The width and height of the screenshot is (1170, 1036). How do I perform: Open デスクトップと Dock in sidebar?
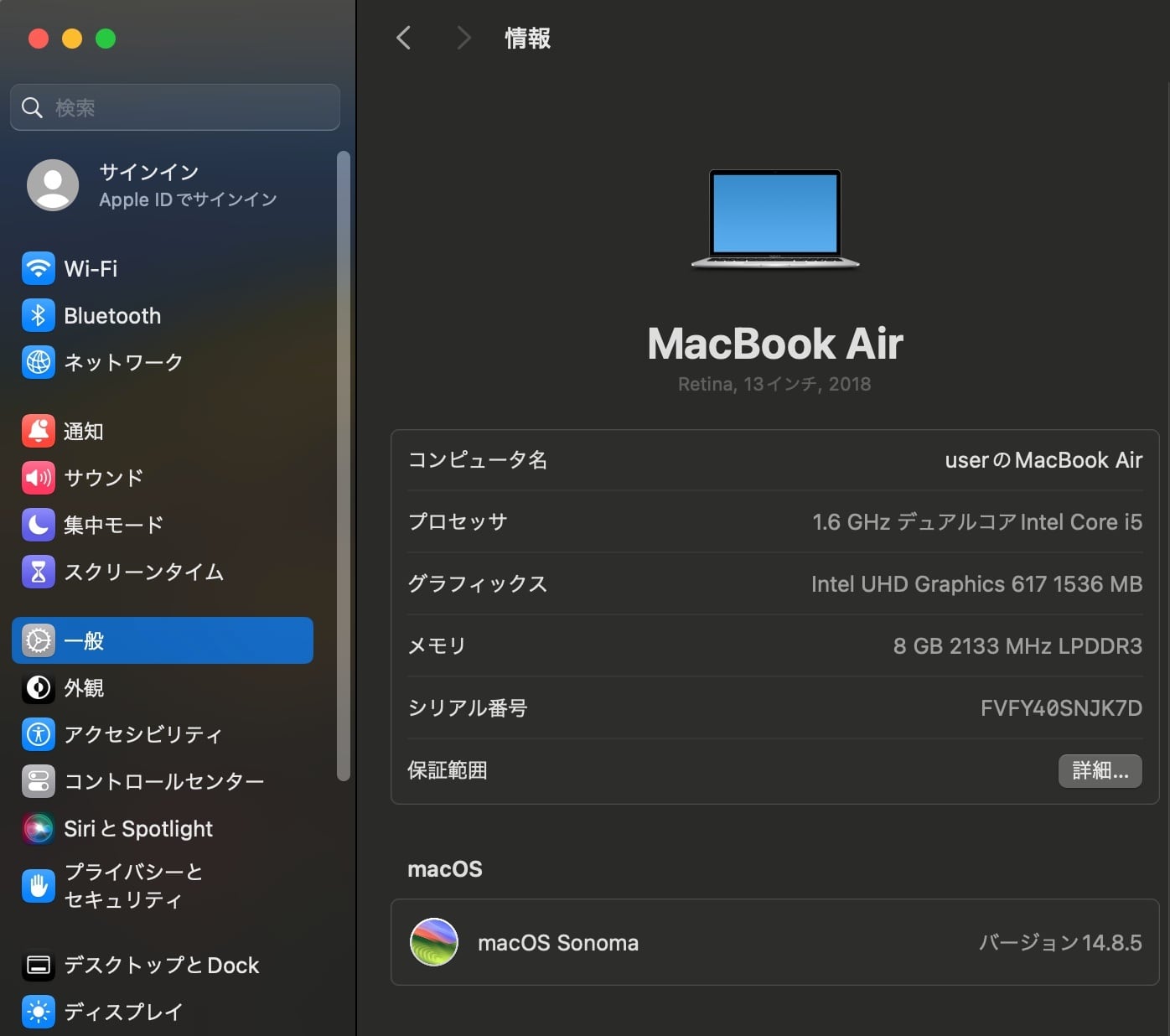(163, 966)
